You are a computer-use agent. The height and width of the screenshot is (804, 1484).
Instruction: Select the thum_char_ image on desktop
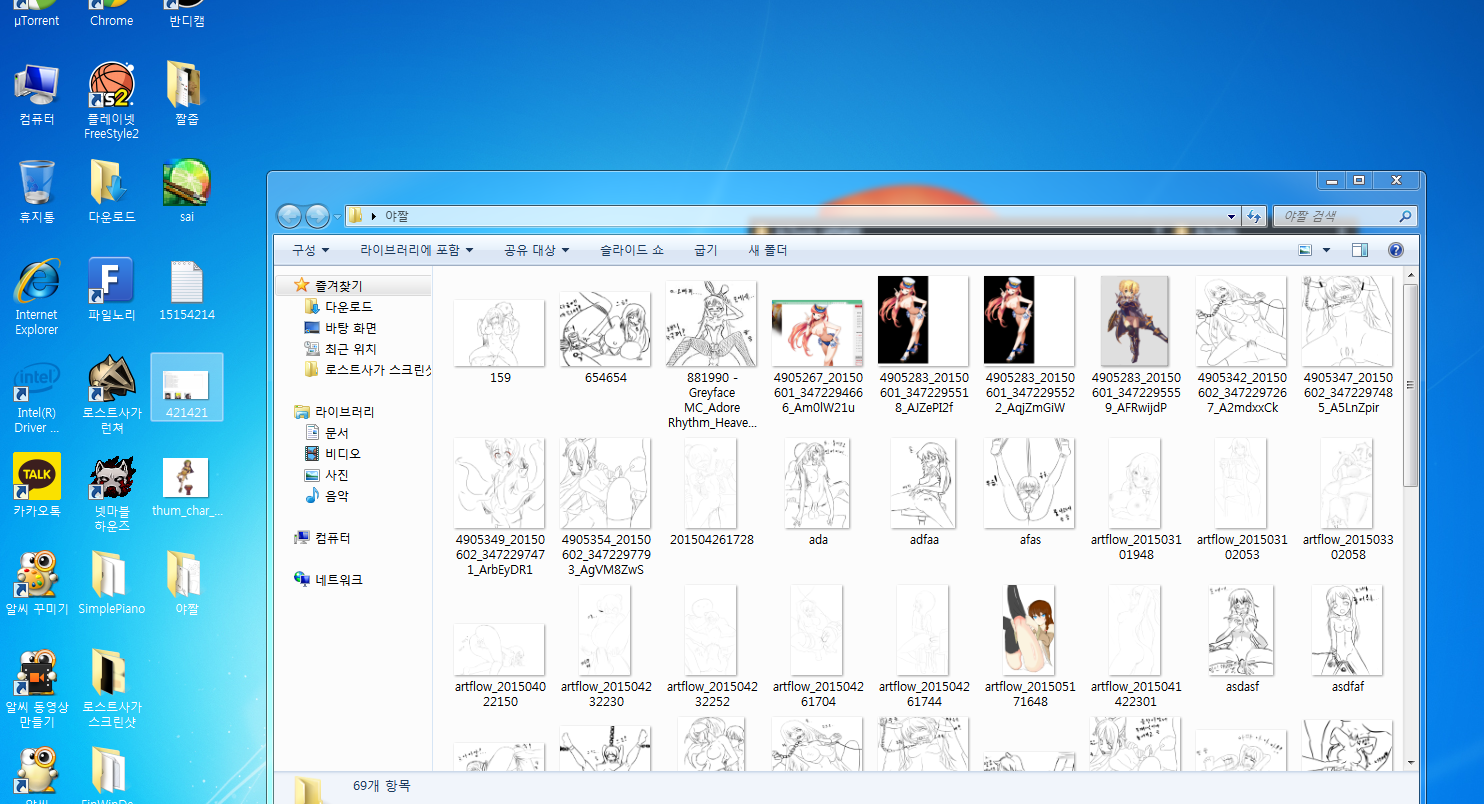[186, 486]
